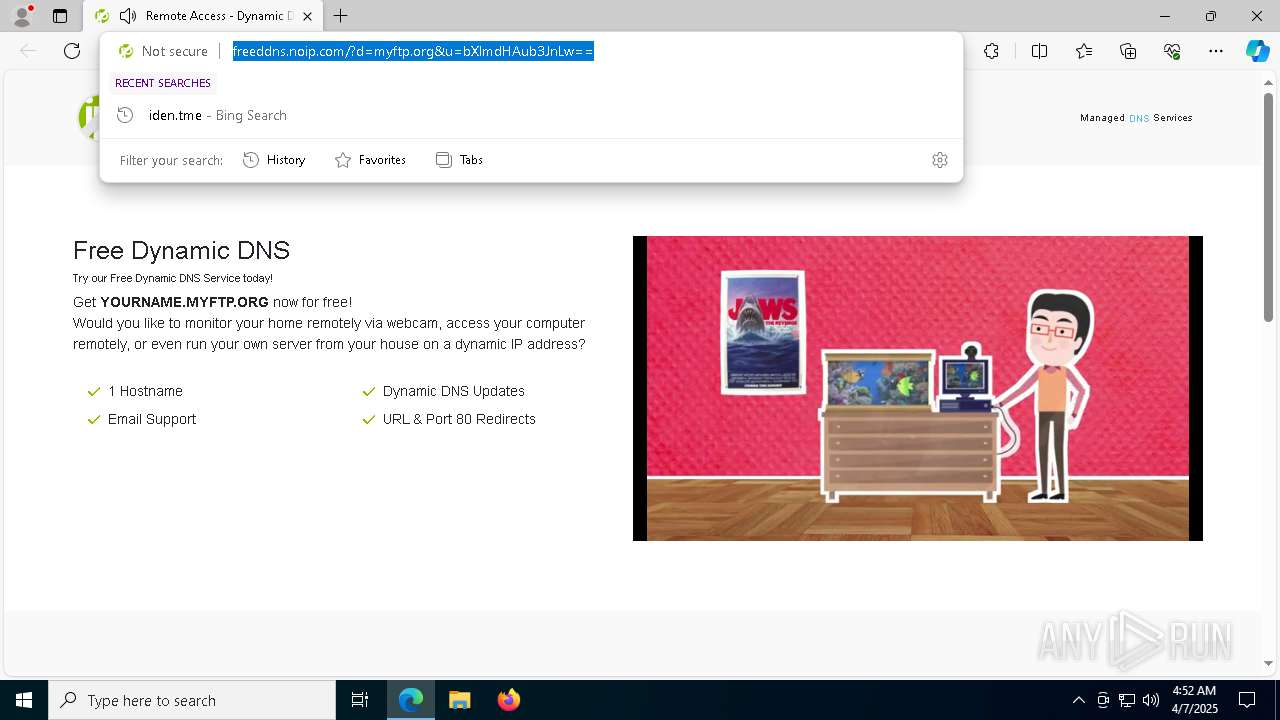Refresh the page
1280x720 pixels.
coord(72,51)
